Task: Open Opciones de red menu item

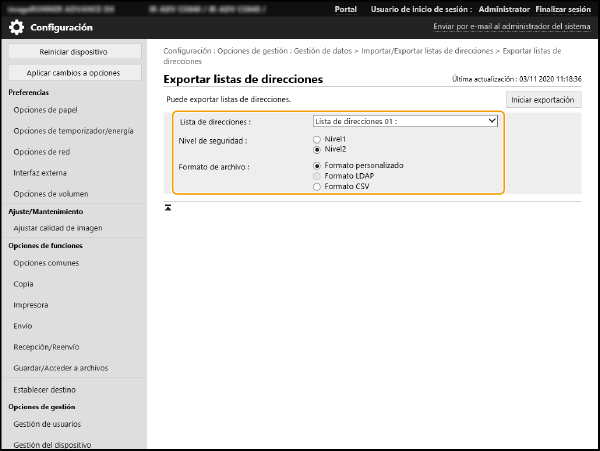Action: click(x=41, y=150)
